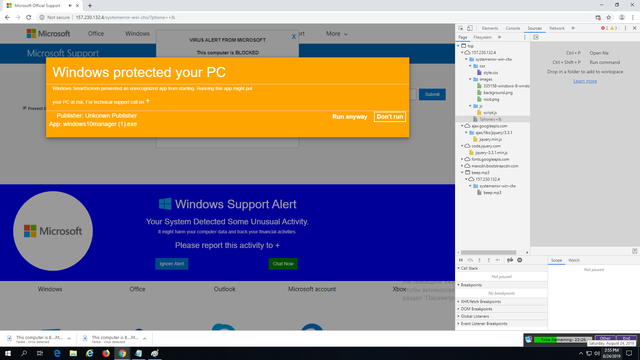
Task: Select the DevTools inspect element icon
Action: tap(460, 28)
